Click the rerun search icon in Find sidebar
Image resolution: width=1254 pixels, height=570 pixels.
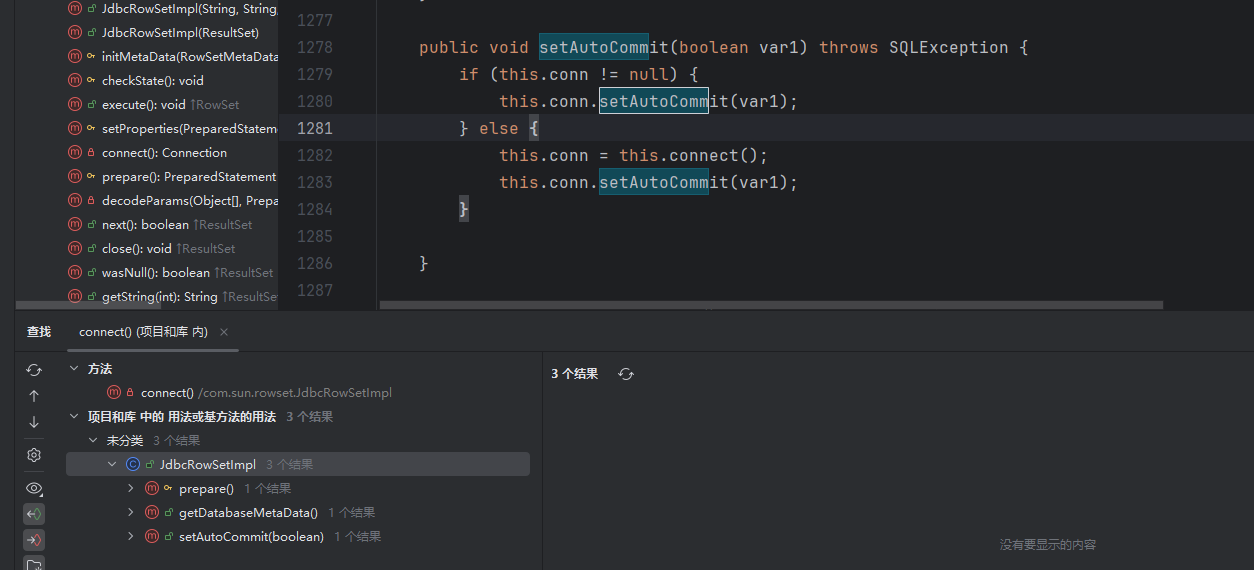click(34, 370)
